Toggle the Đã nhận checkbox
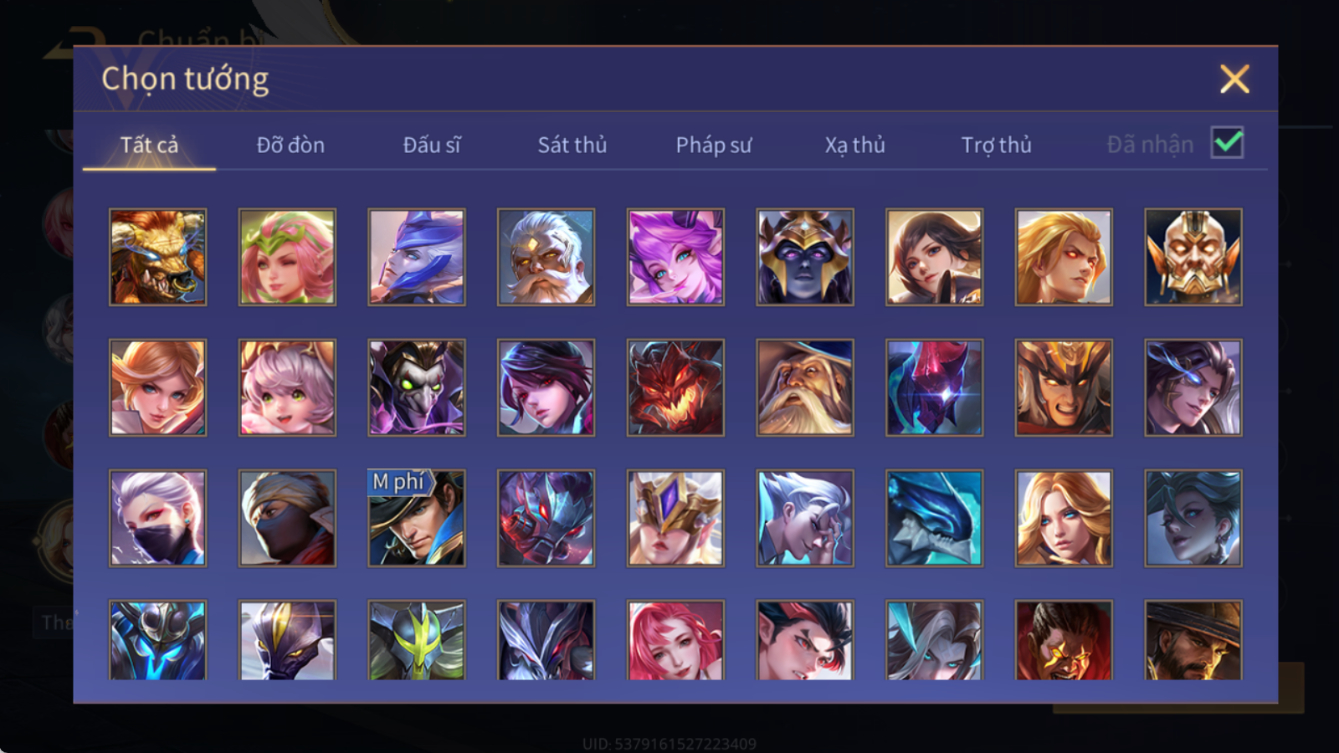1339x753 pixels. [1227, 143]
